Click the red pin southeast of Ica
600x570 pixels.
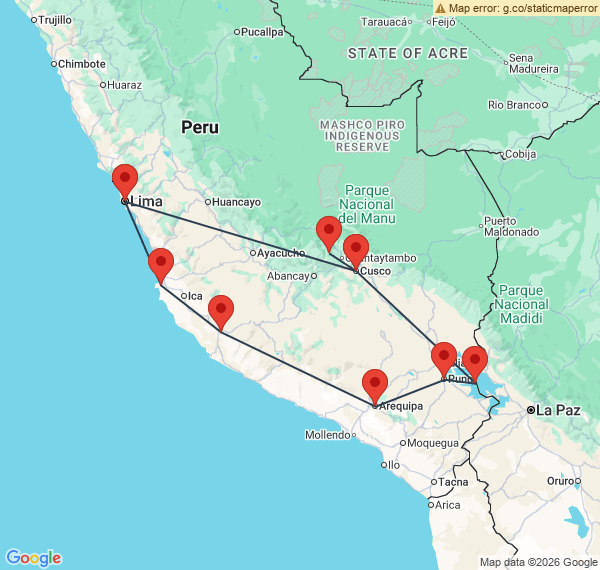point(221,312)
